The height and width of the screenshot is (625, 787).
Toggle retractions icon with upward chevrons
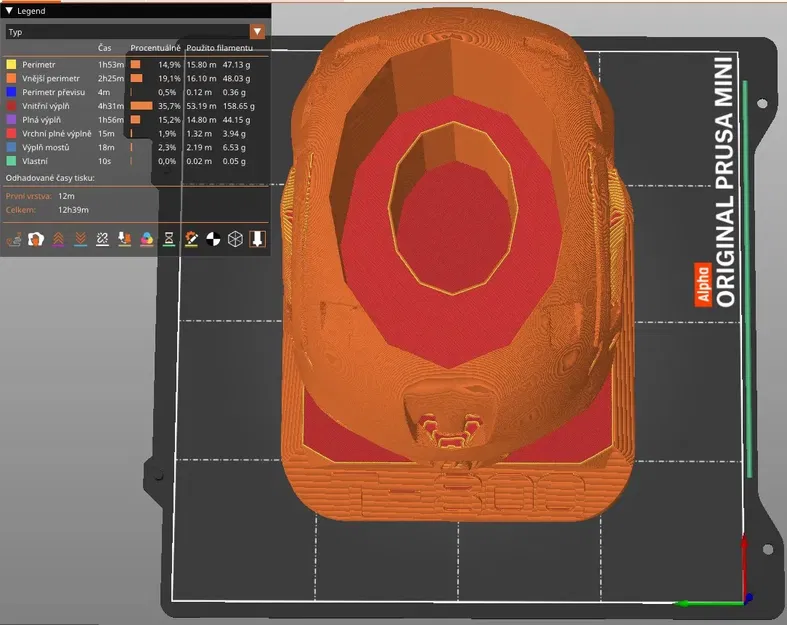click(58, 239)
